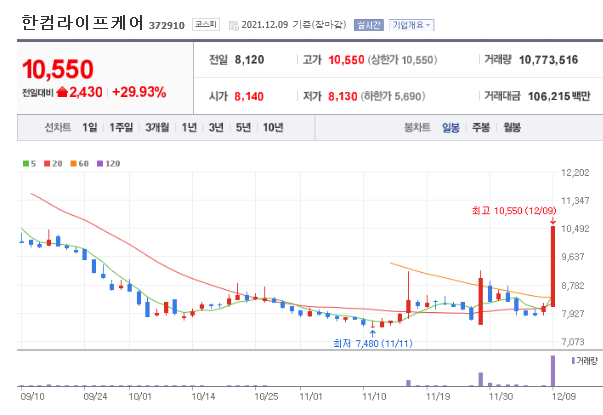Click the stock name 한컴라이프케어

click(82, 23)
